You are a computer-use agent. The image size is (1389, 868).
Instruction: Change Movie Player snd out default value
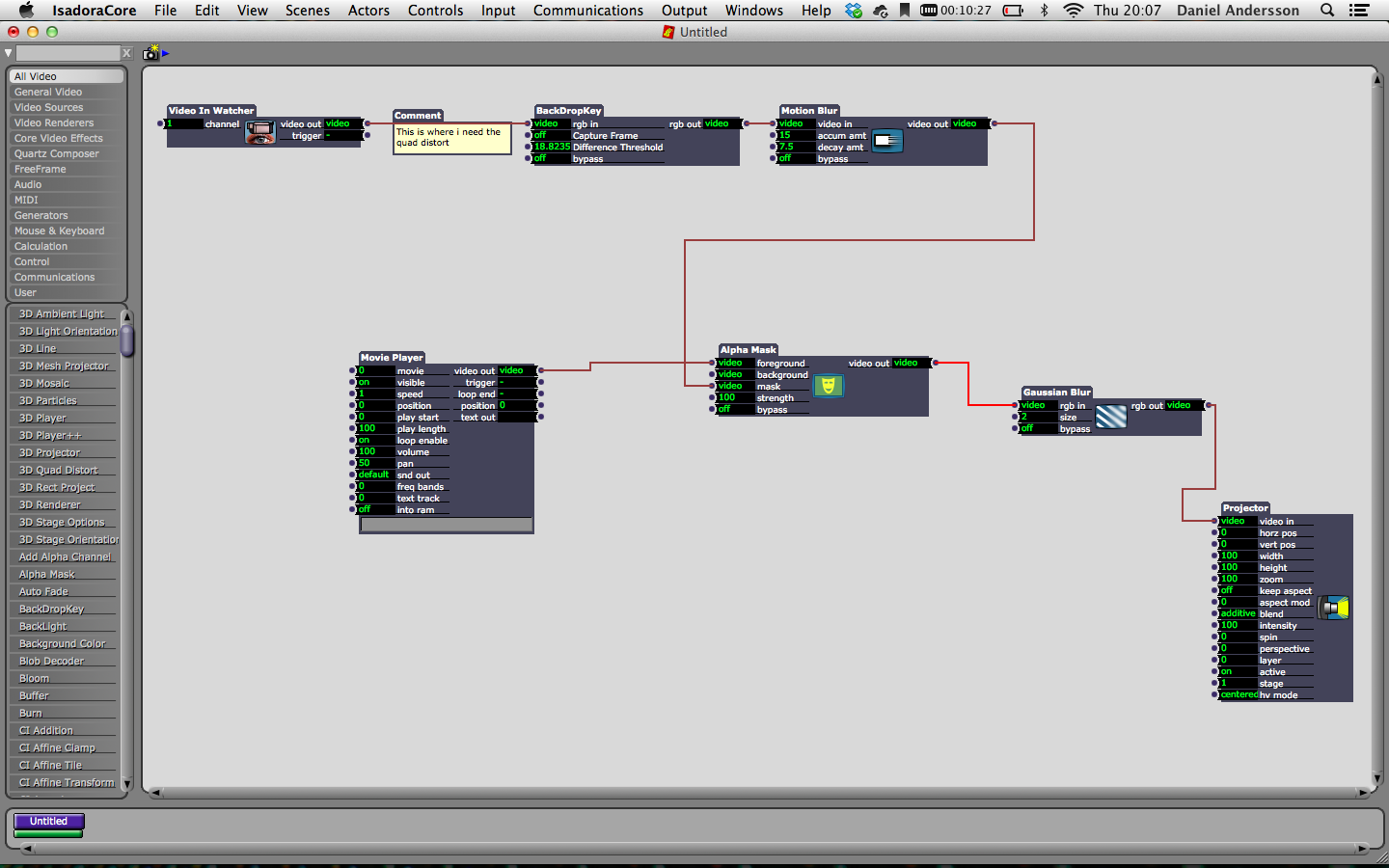[x=375, y=475]
